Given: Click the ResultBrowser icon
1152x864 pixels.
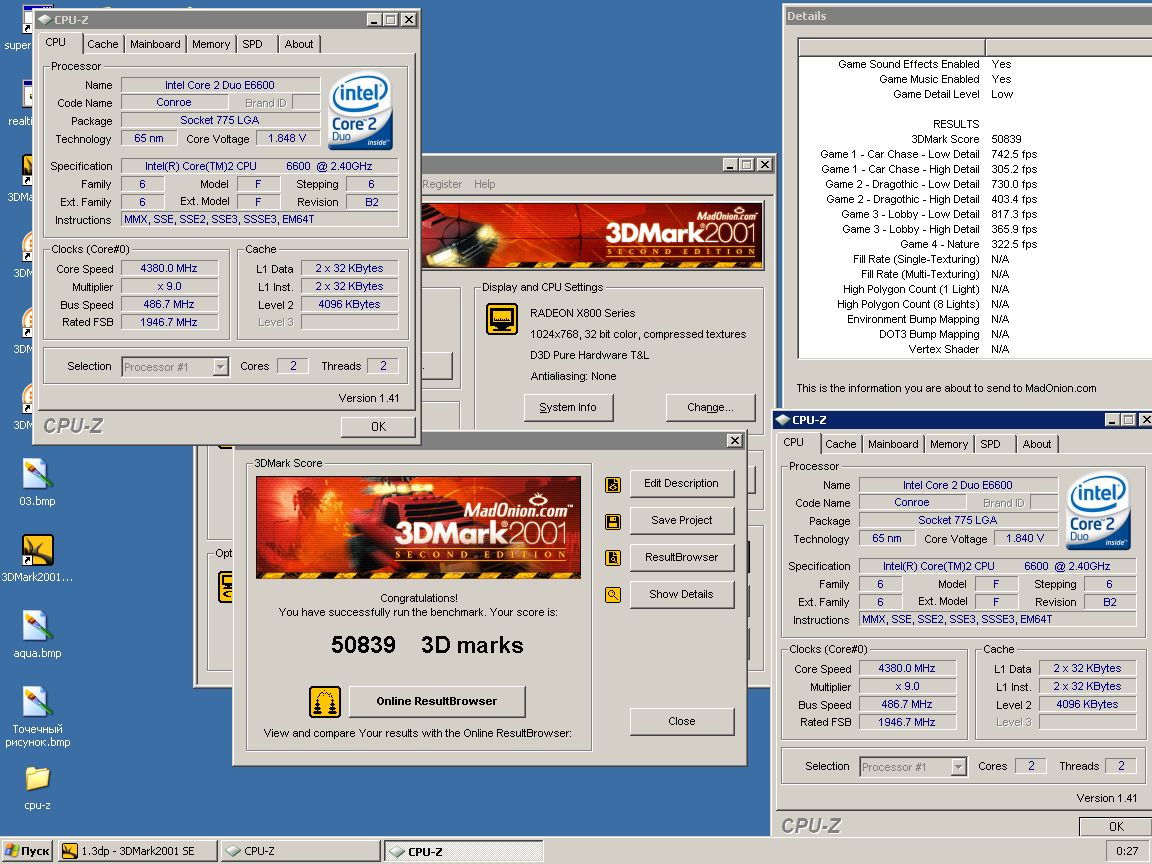Looking at the screenshot, I should coord(613,558).
